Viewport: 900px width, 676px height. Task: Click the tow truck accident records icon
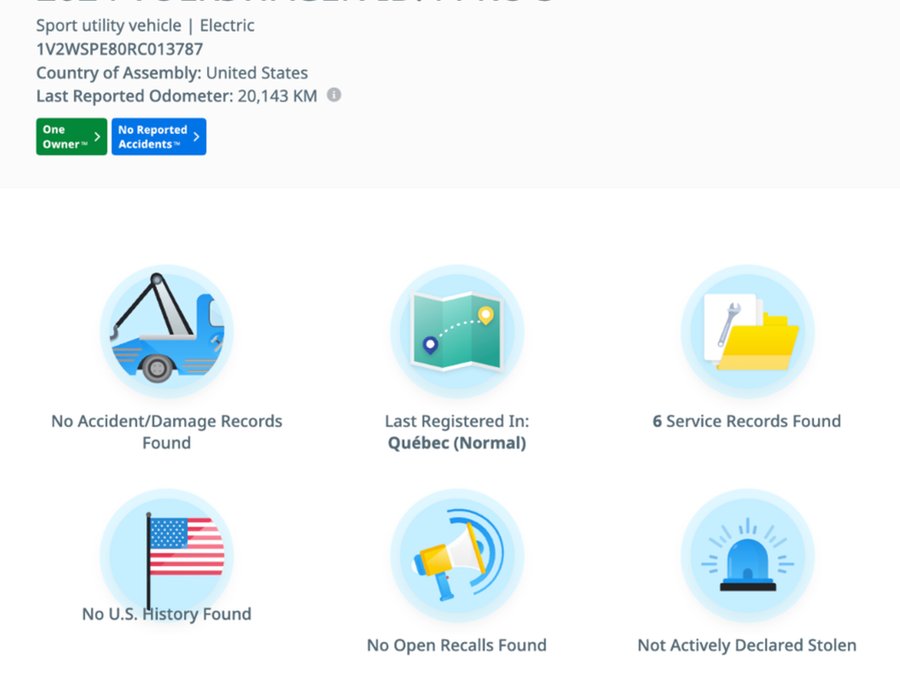click(x=166, y=333)
